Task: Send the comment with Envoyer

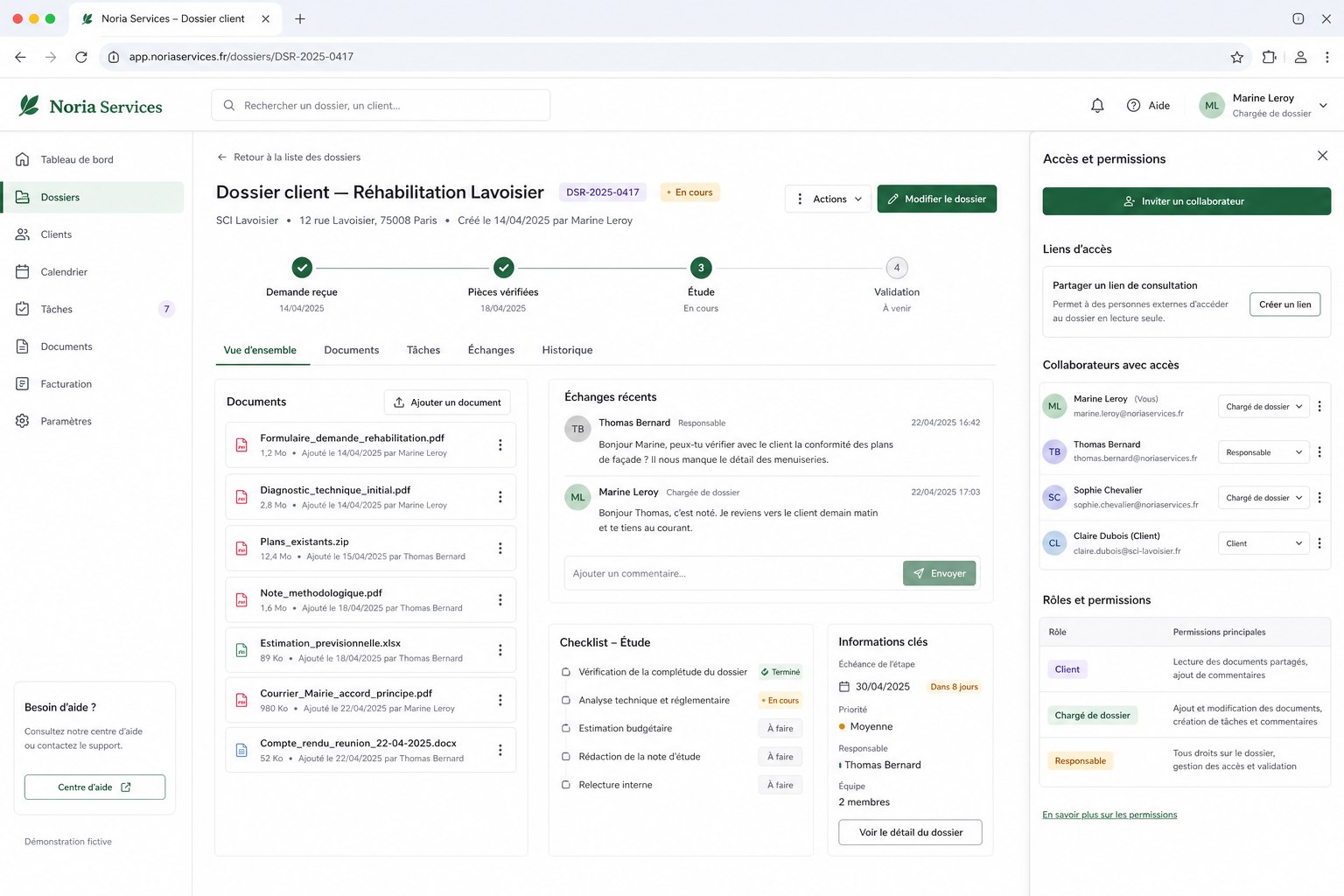Action: [939, 573]
